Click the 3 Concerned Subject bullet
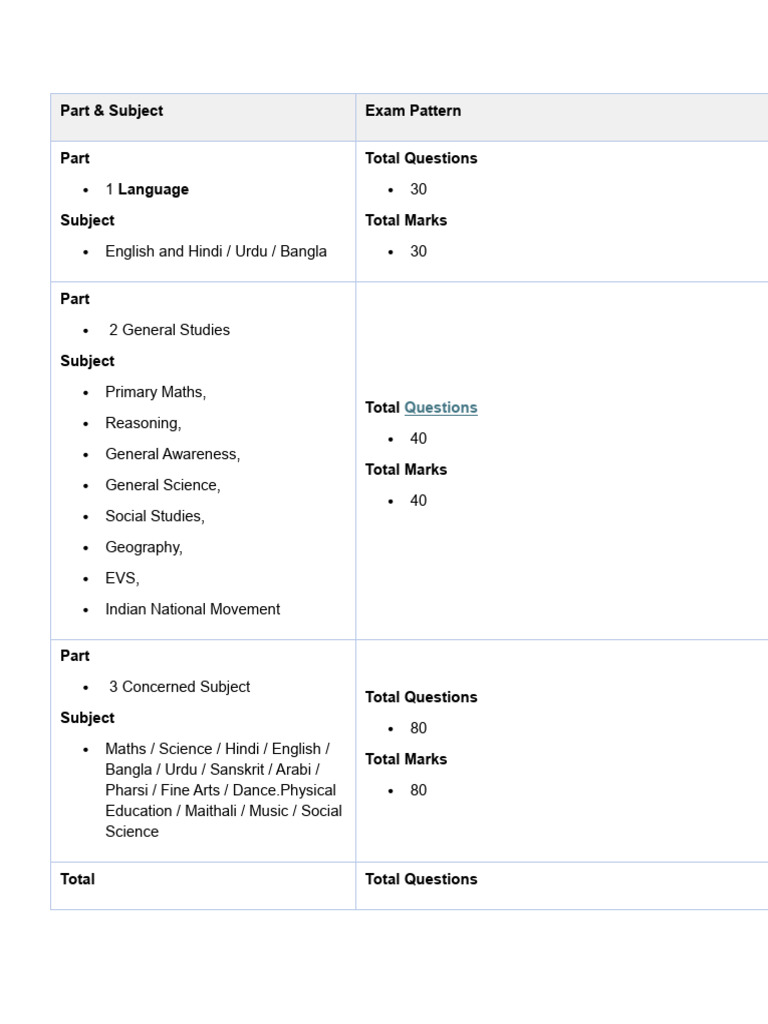 point(179,687)
